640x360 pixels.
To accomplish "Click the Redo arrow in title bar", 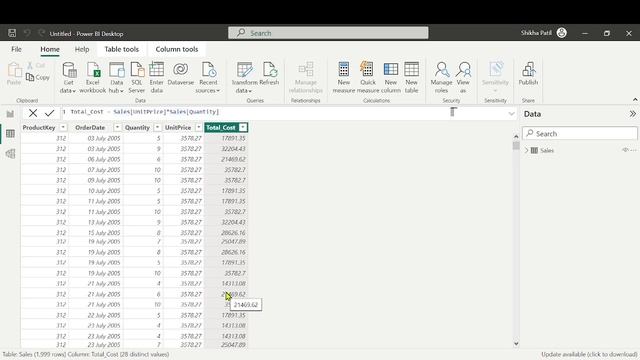I will [x=41, y=33].
